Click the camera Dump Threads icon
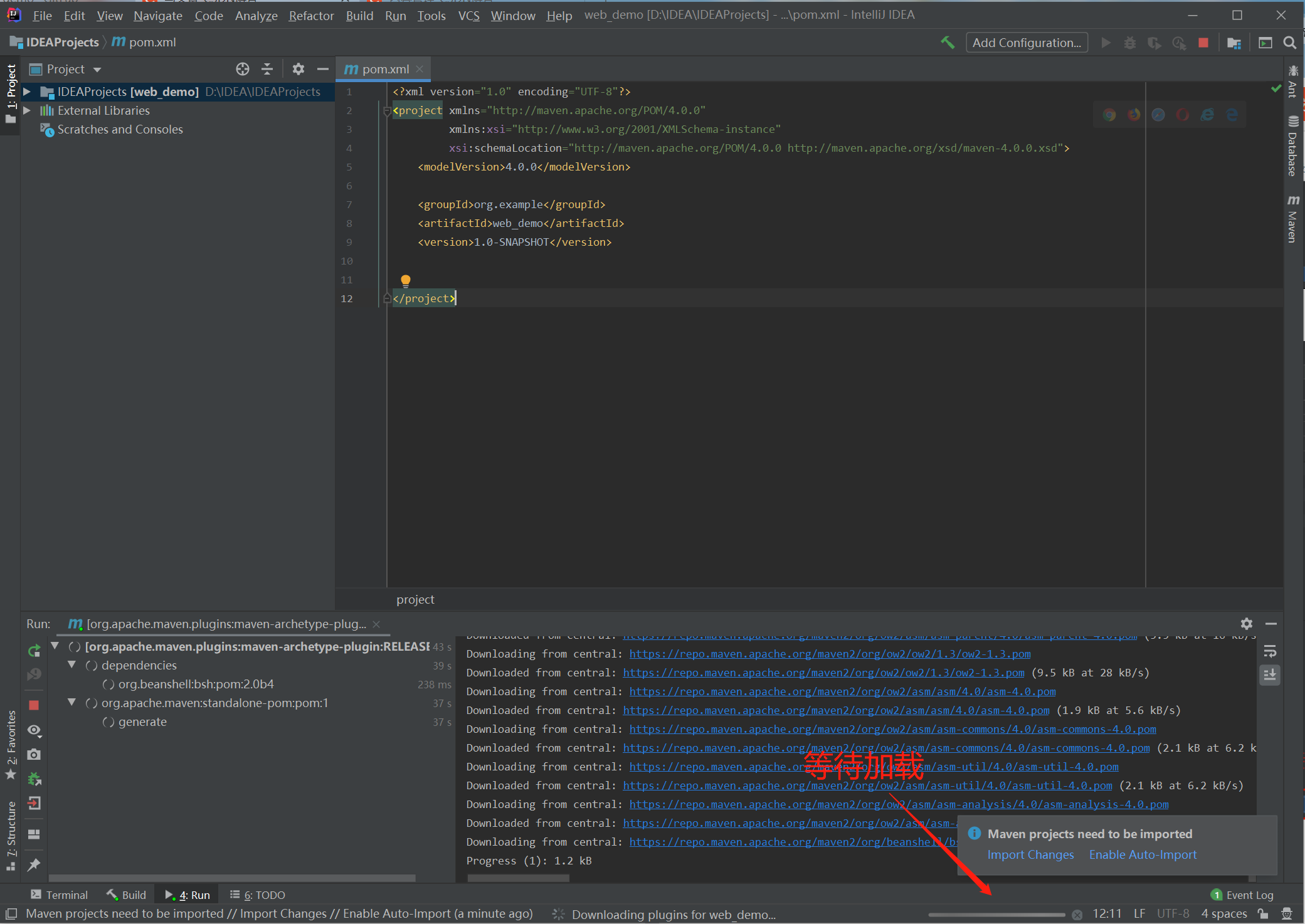 click(x=34, y=754)
